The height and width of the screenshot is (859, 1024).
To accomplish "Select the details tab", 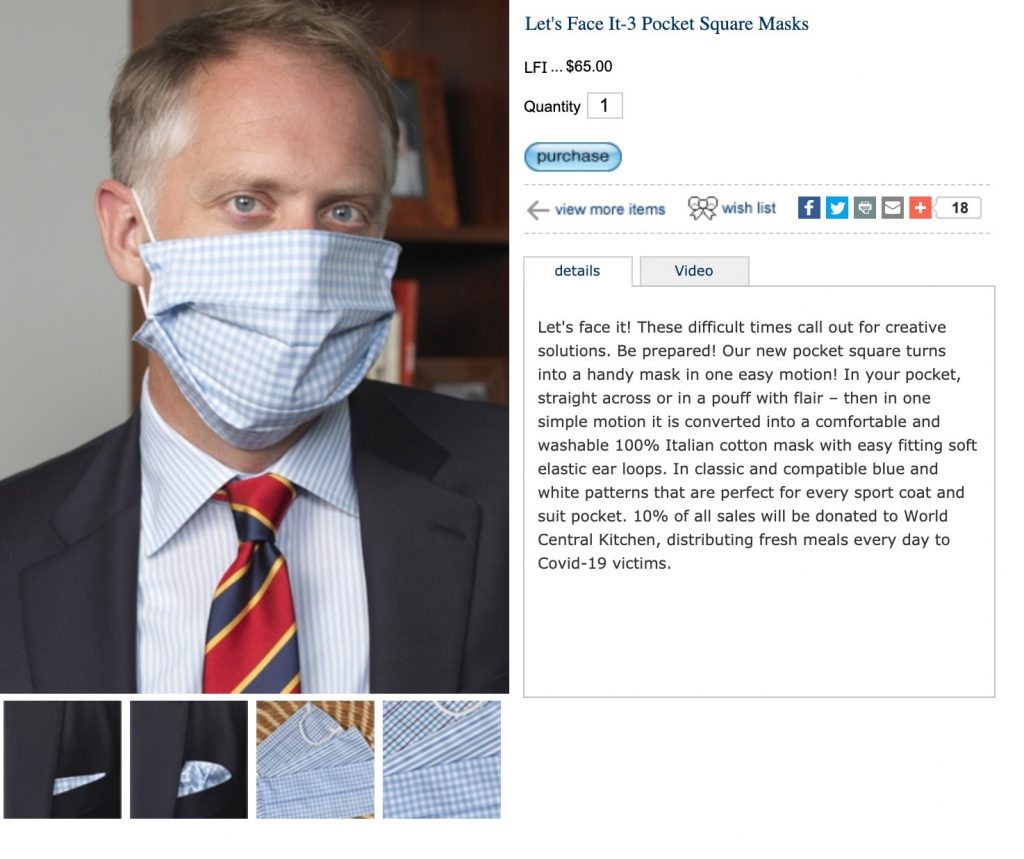I will (577, 270).
